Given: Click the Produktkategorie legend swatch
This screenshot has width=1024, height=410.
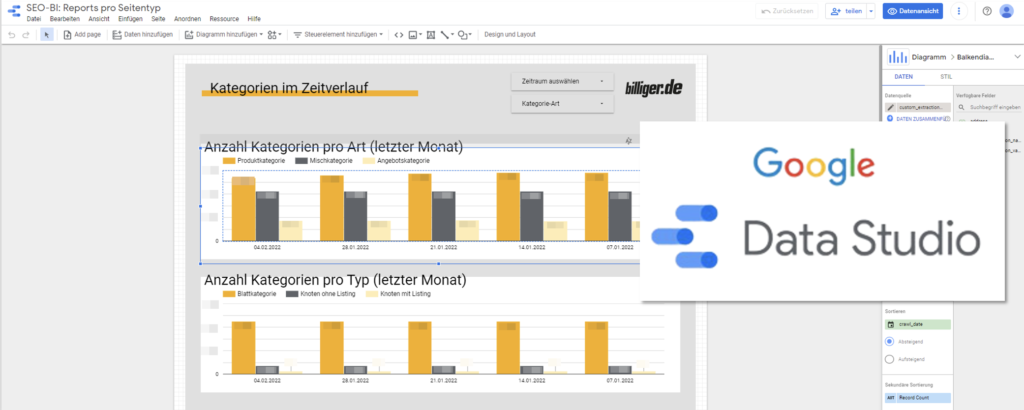Looking at the screenshot, I should [x=229, y=161].
